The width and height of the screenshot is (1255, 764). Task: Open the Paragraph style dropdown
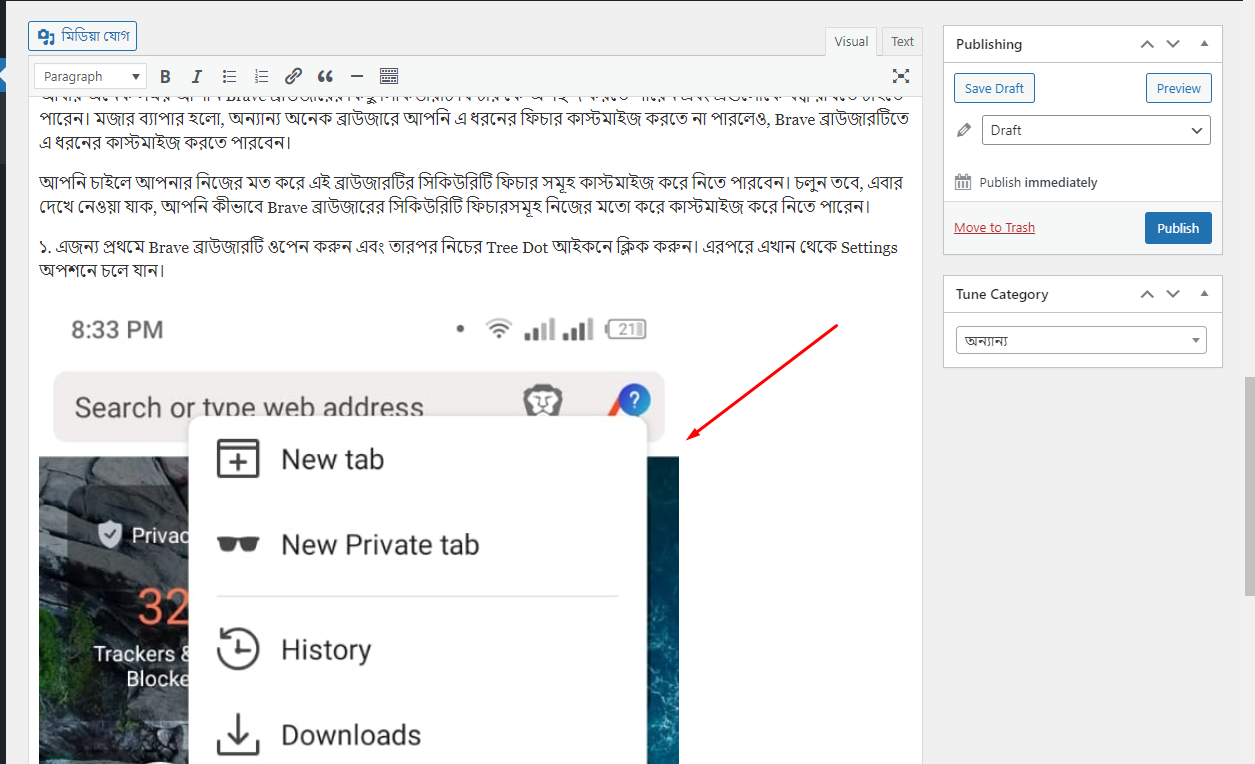pyautogui.click(x=89, y=75)
